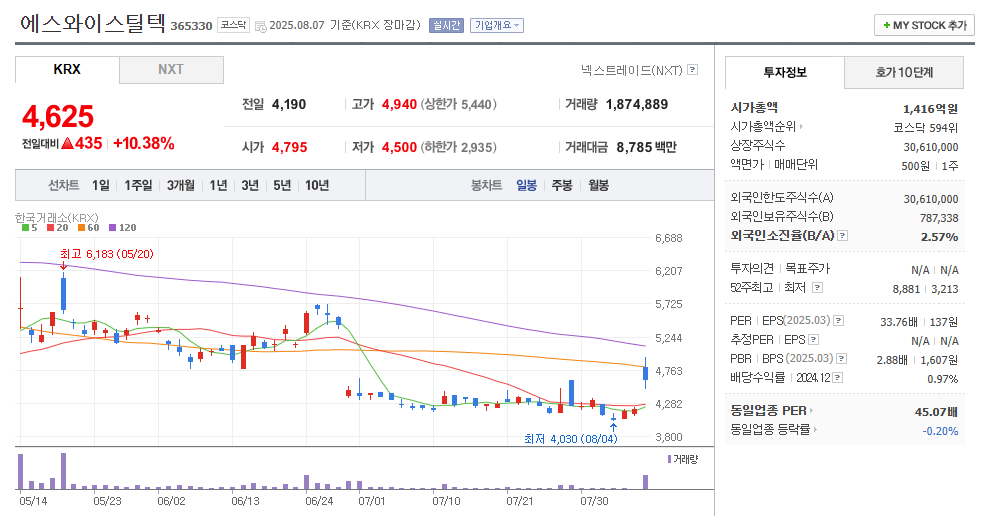The image size is (983, 516).
Task: Click the 최저 4,030 (08/04) marker
Action: [570, 439]
